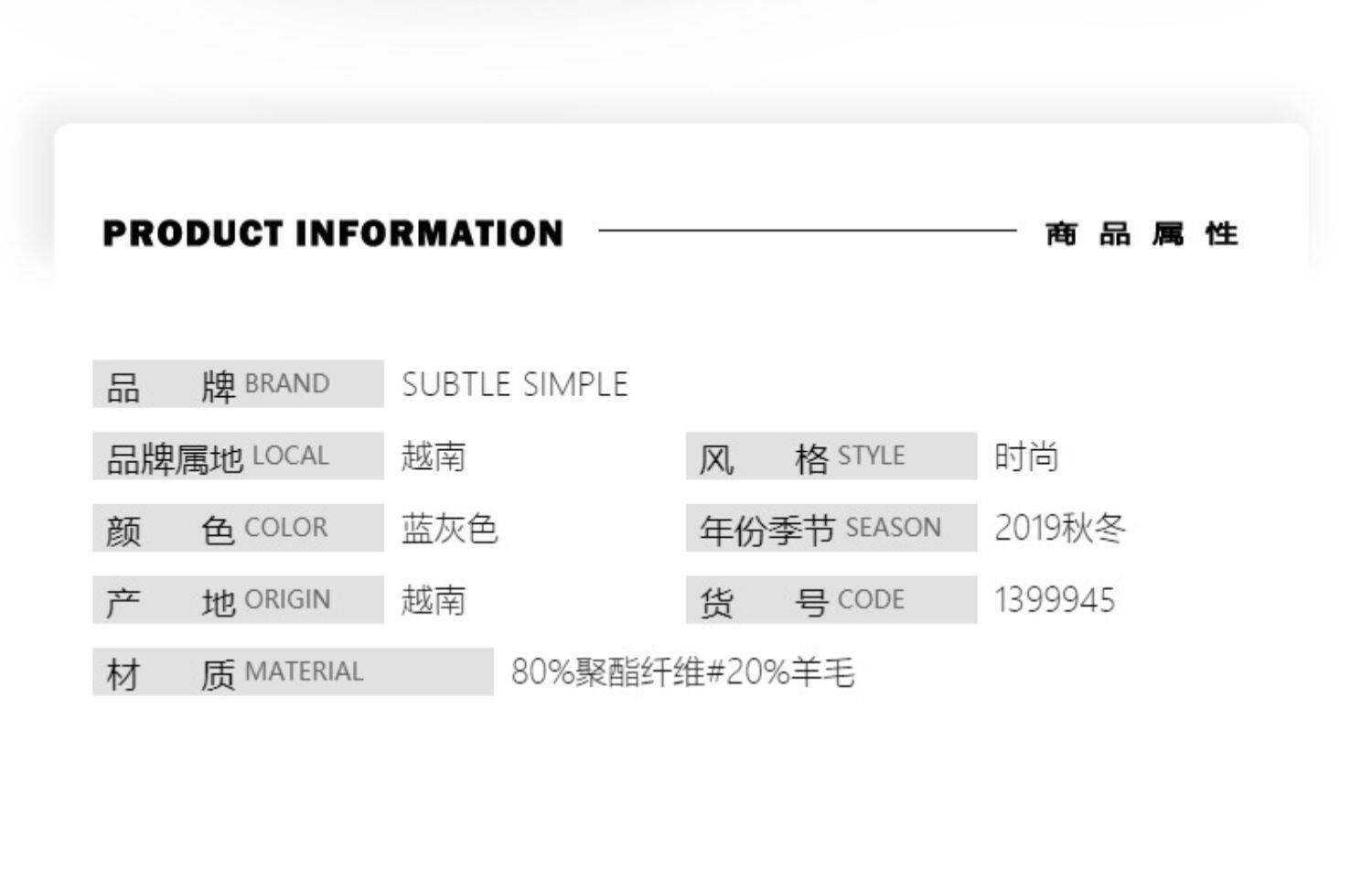Image resolution: width=1372 pixels, height=891 pixels.
Task: Select the 年份季节 SEASON label cell
Action: point(831,528)
